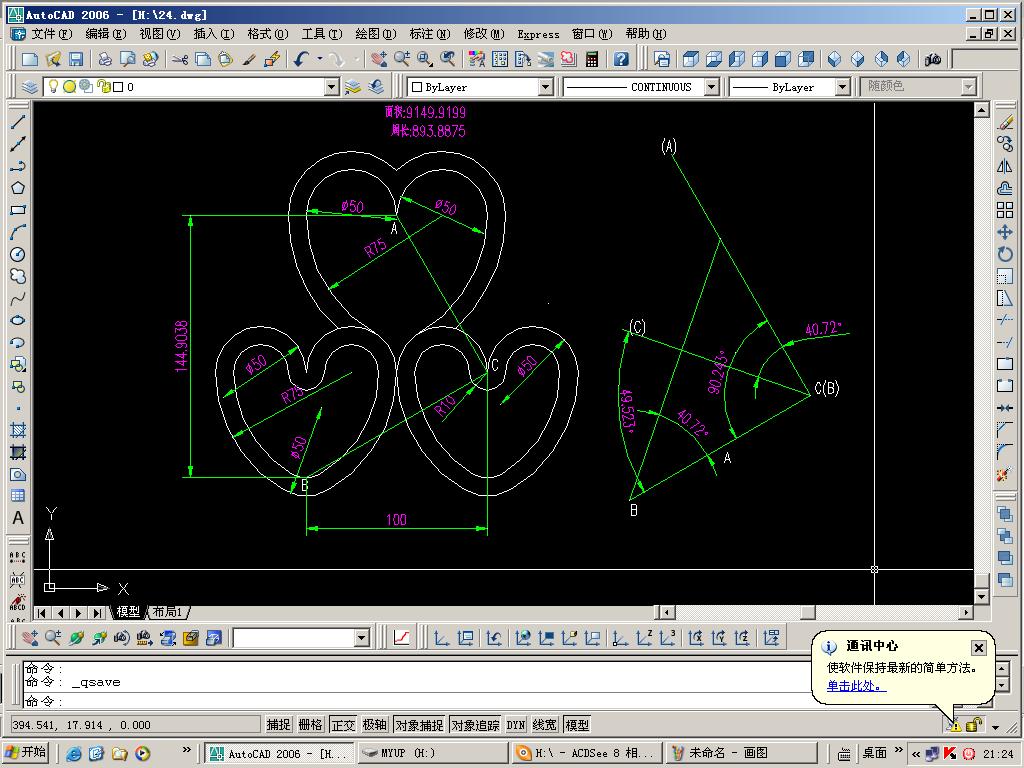Open the 编辑(E) menu
Screen dimensions: 1024x768
pyautogui.click(x=106, y=34)
